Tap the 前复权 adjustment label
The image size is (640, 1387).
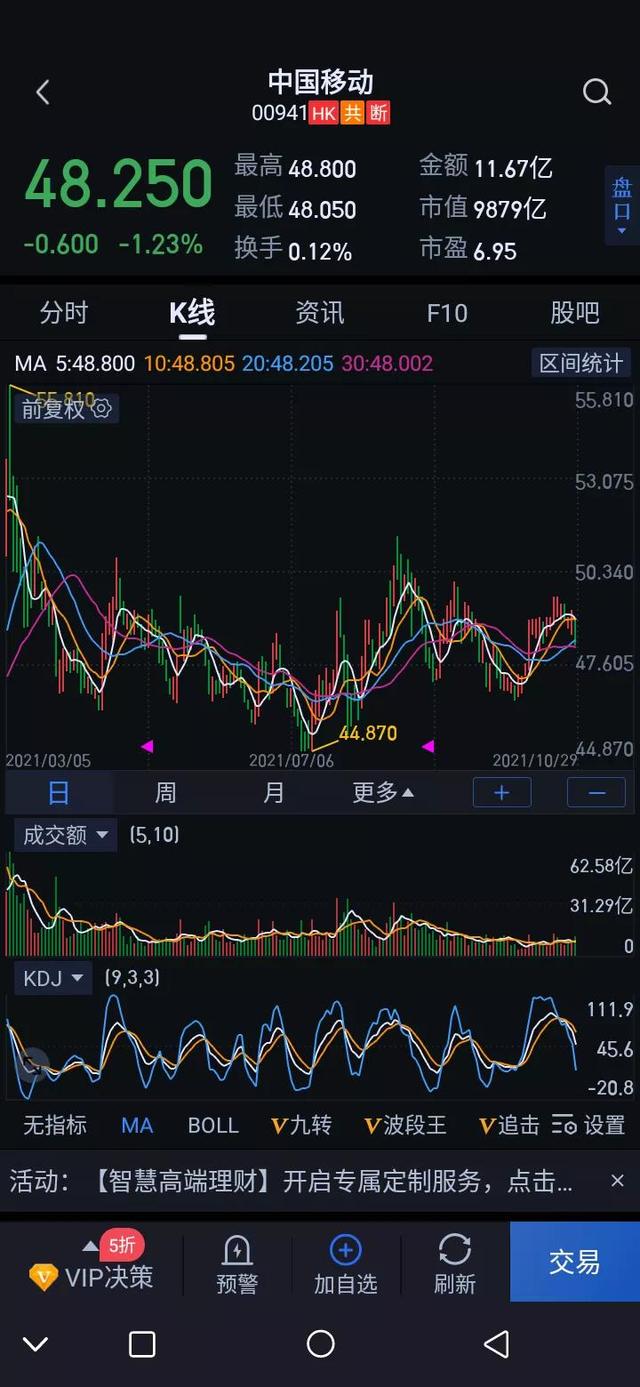point(53,408)
